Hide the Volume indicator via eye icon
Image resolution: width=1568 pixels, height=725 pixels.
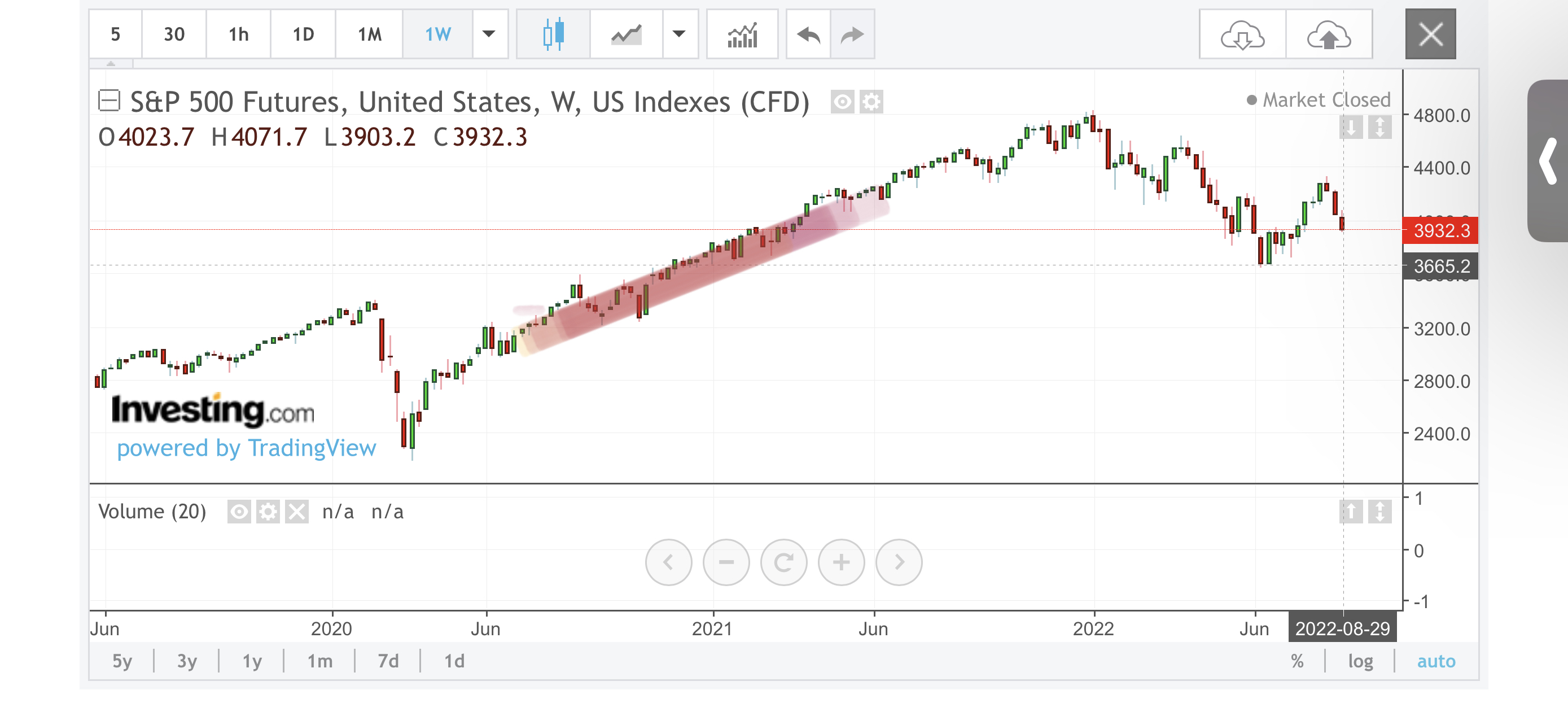coord(239,512)
